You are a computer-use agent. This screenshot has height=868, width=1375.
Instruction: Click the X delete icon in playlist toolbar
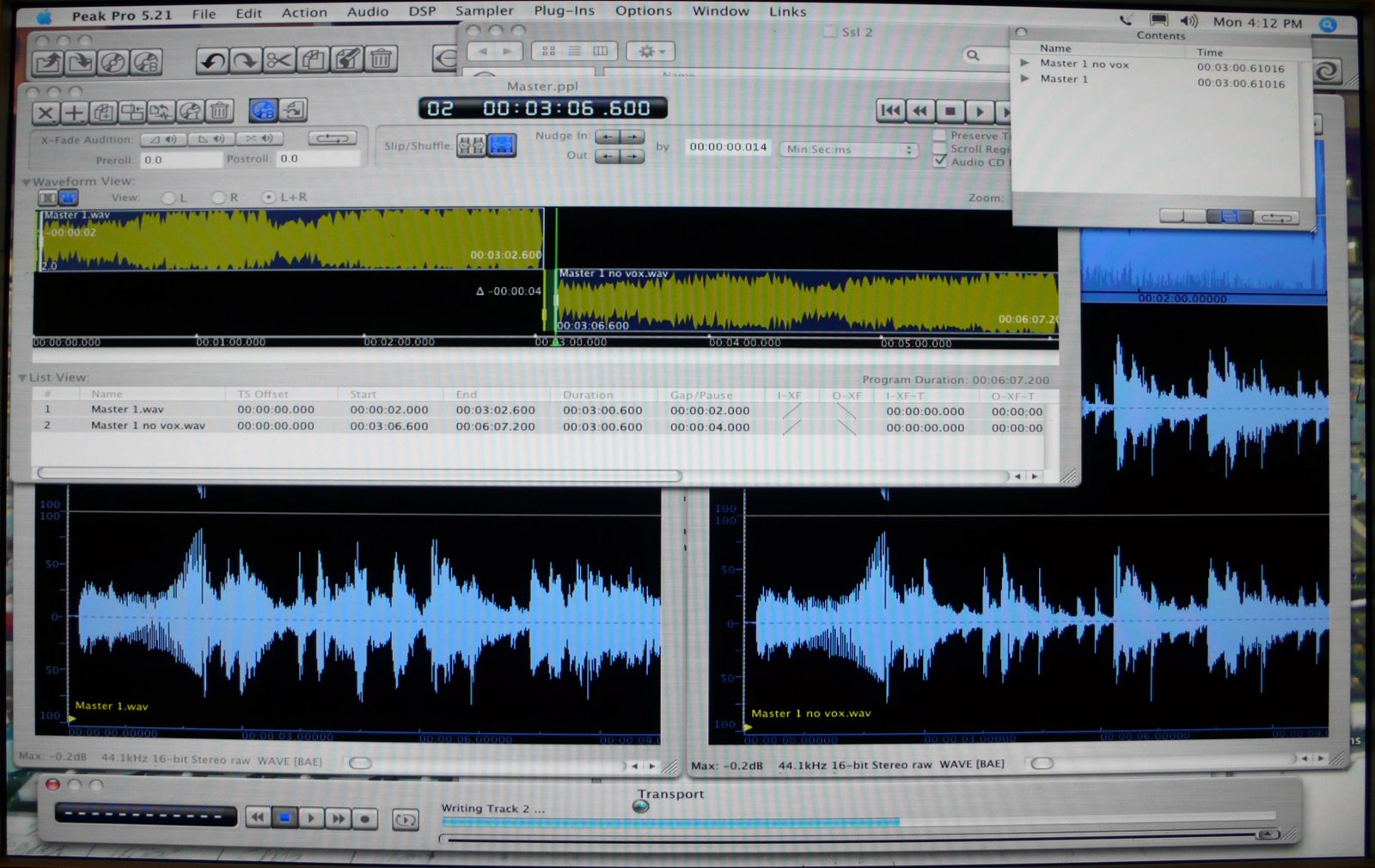tap(46, 113)
